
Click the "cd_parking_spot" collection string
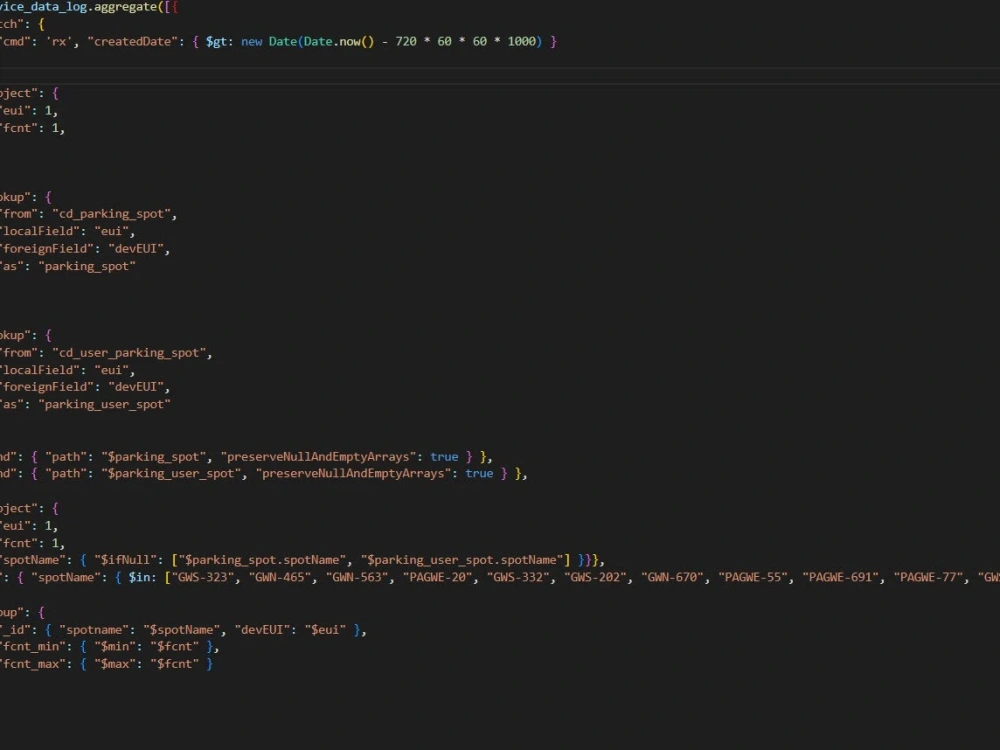tap(111, 214)
